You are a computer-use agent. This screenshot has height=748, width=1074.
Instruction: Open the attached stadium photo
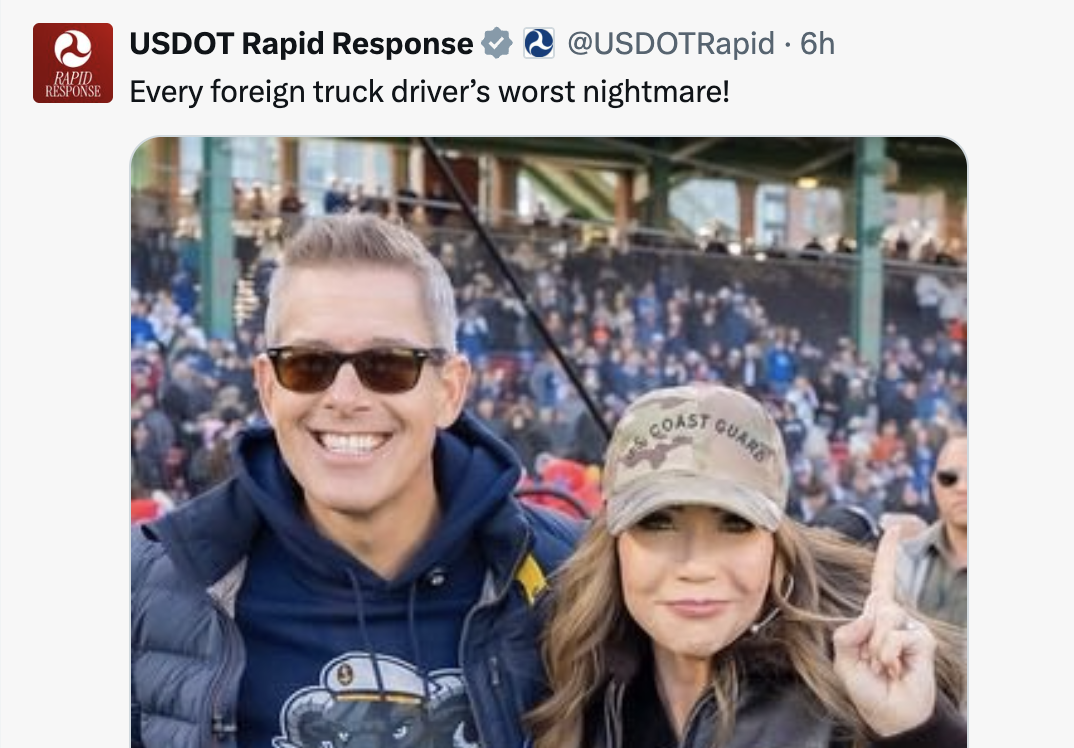(x=549, y=442)
